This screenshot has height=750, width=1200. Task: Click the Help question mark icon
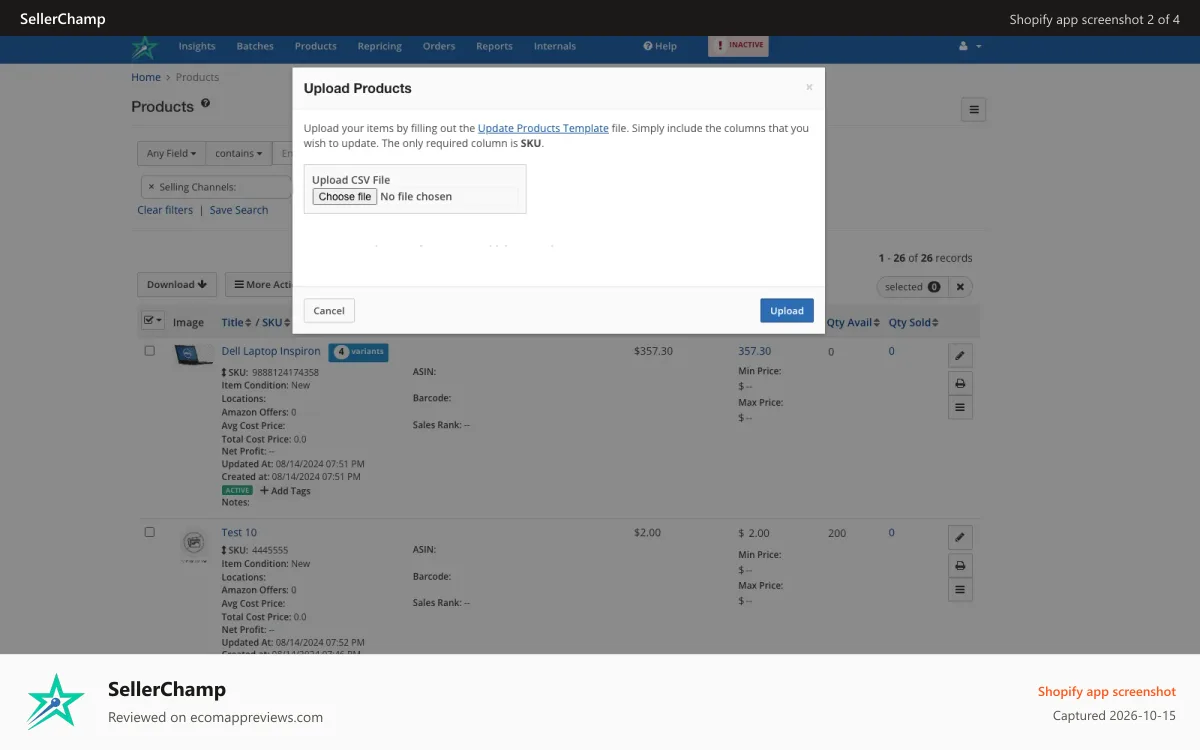click(648, 46)
